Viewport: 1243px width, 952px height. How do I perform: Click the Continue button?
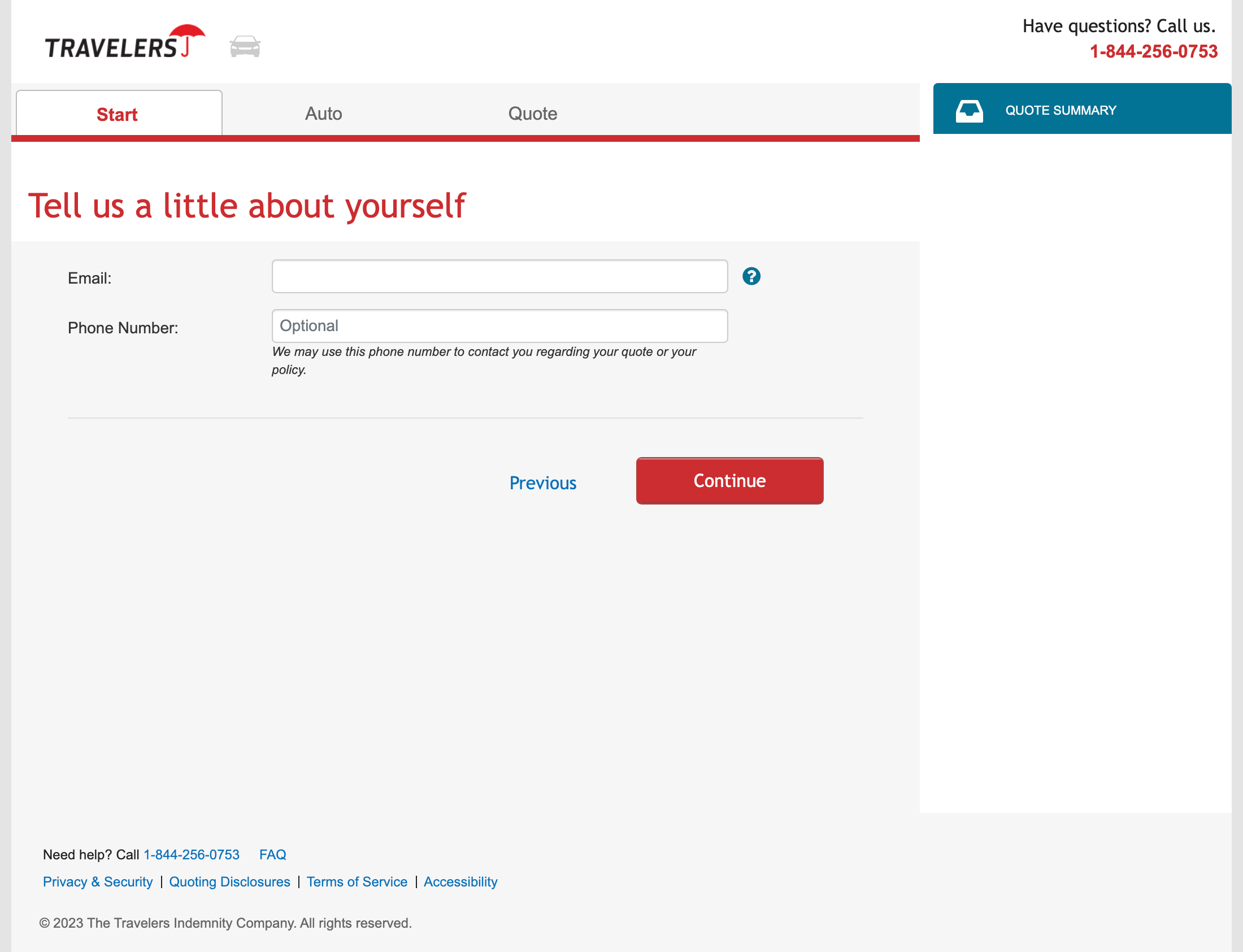[x=729, y=481]
